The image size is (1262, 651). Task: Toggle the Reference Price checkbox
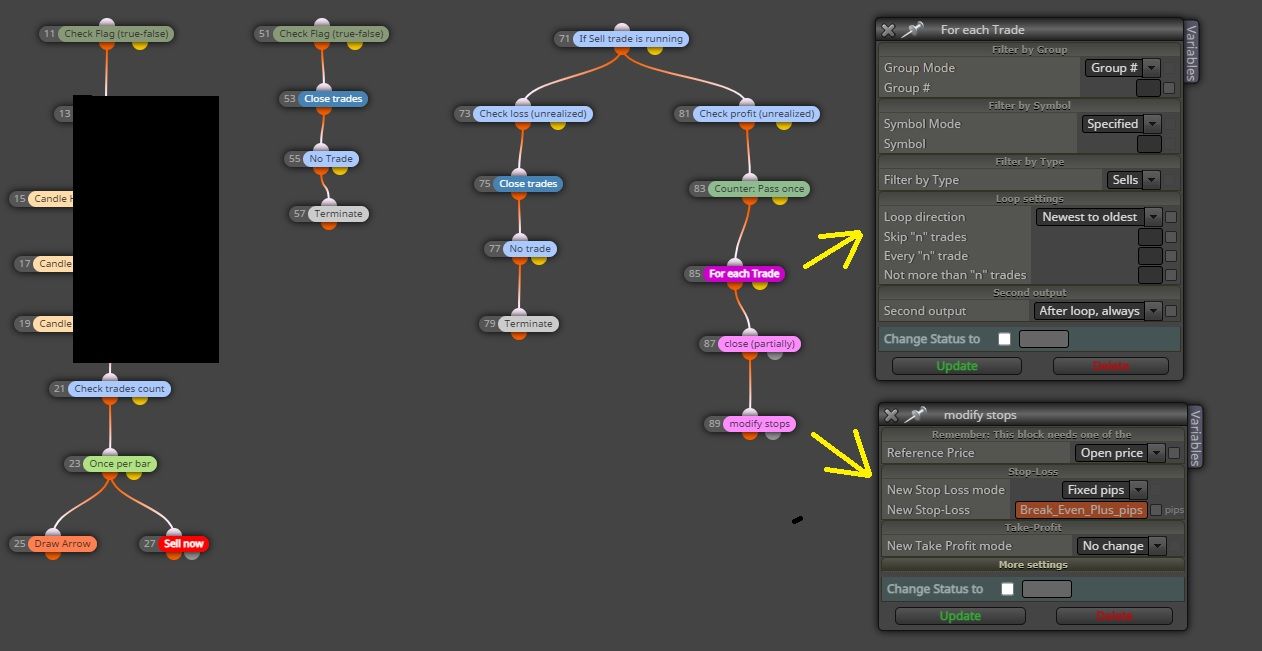(x=1174, y=453)
